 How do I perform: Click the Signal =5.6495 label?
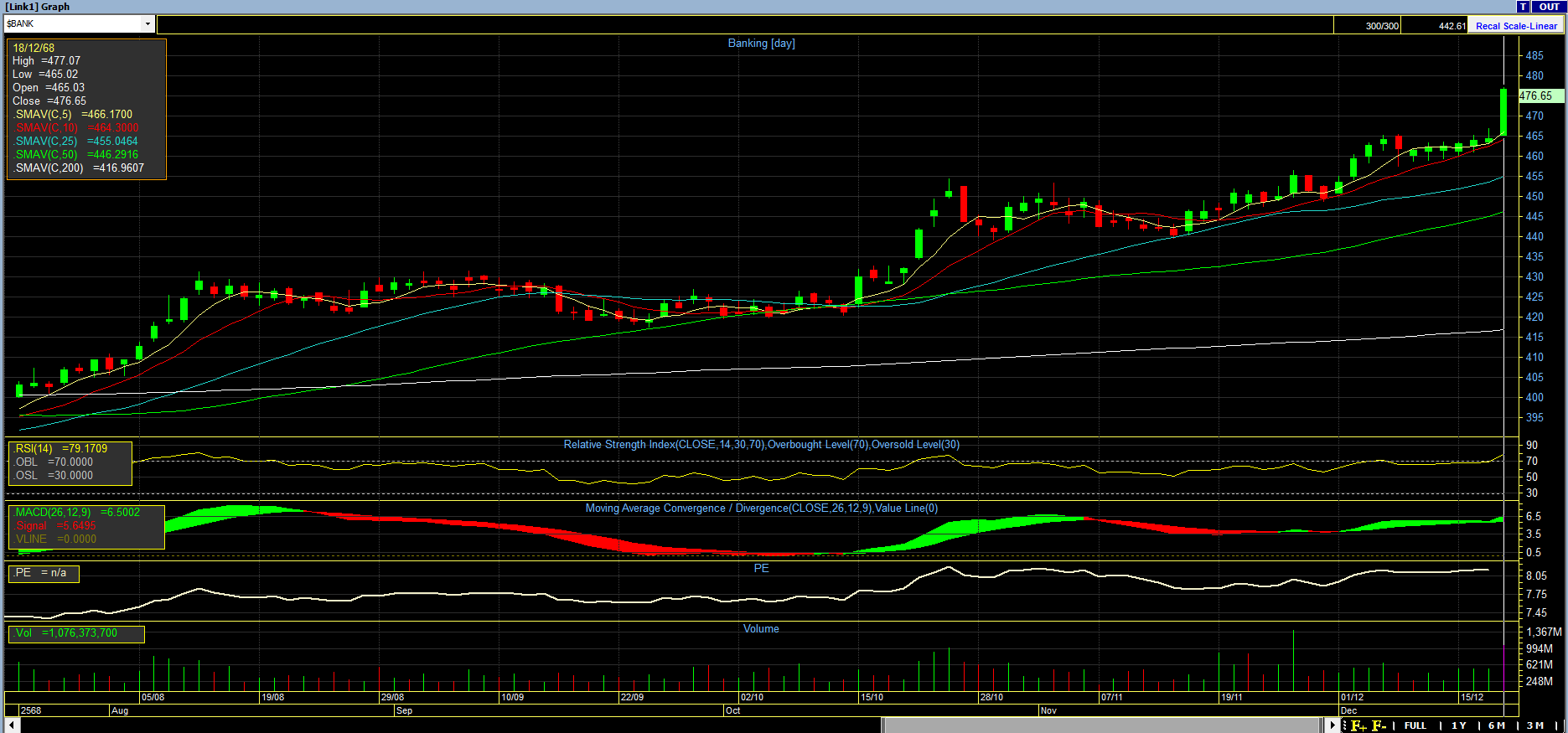point(56,525)
